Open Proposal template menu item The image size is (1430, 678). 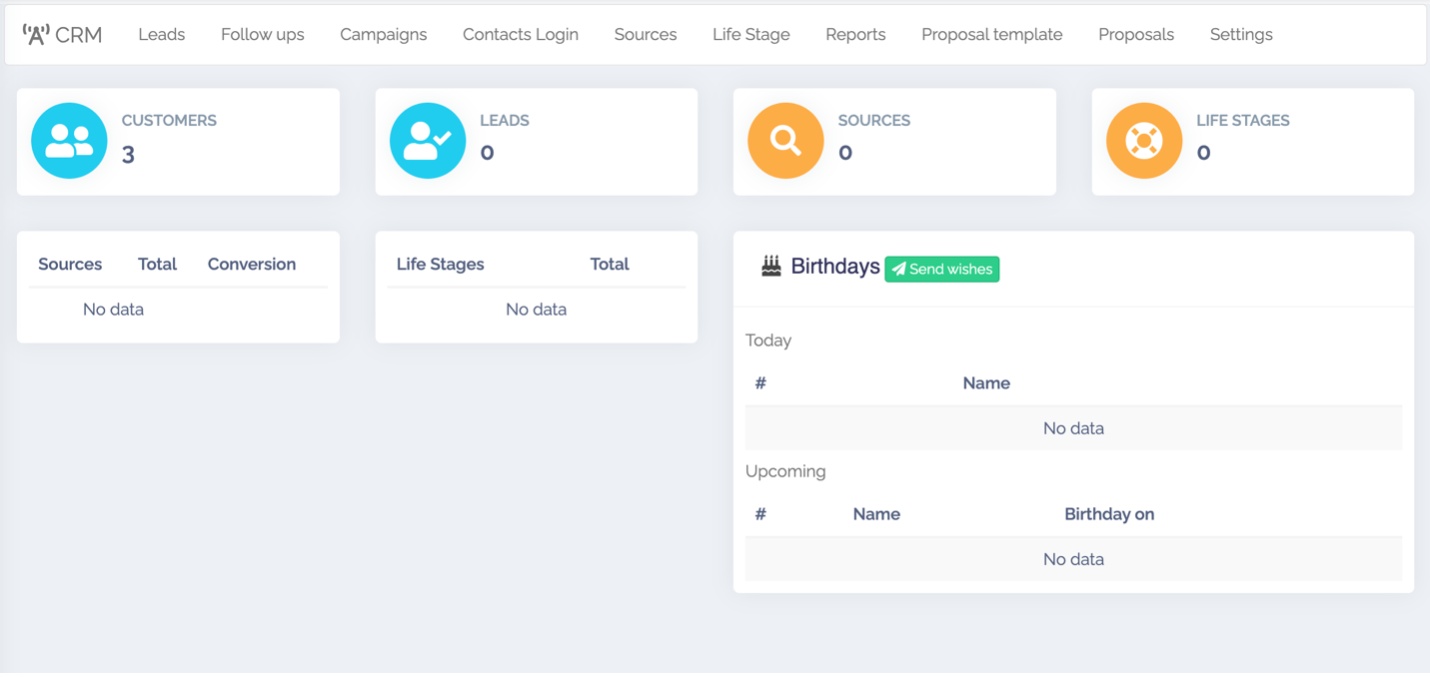991,35
